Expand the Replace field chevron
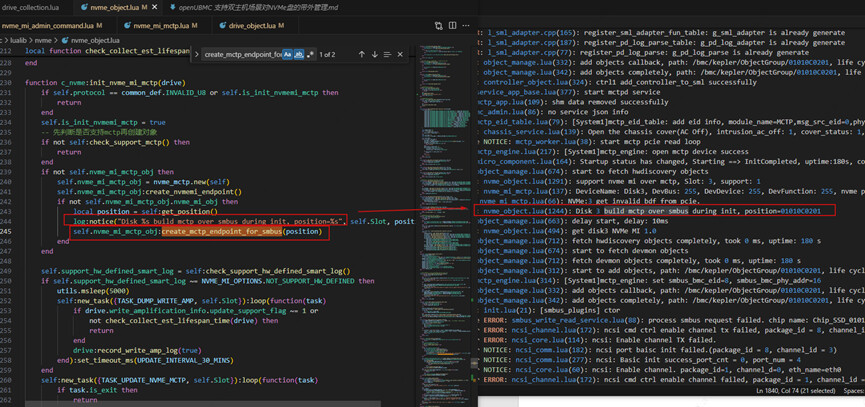This screenshot has height=407, width=865. coord(196,55)
